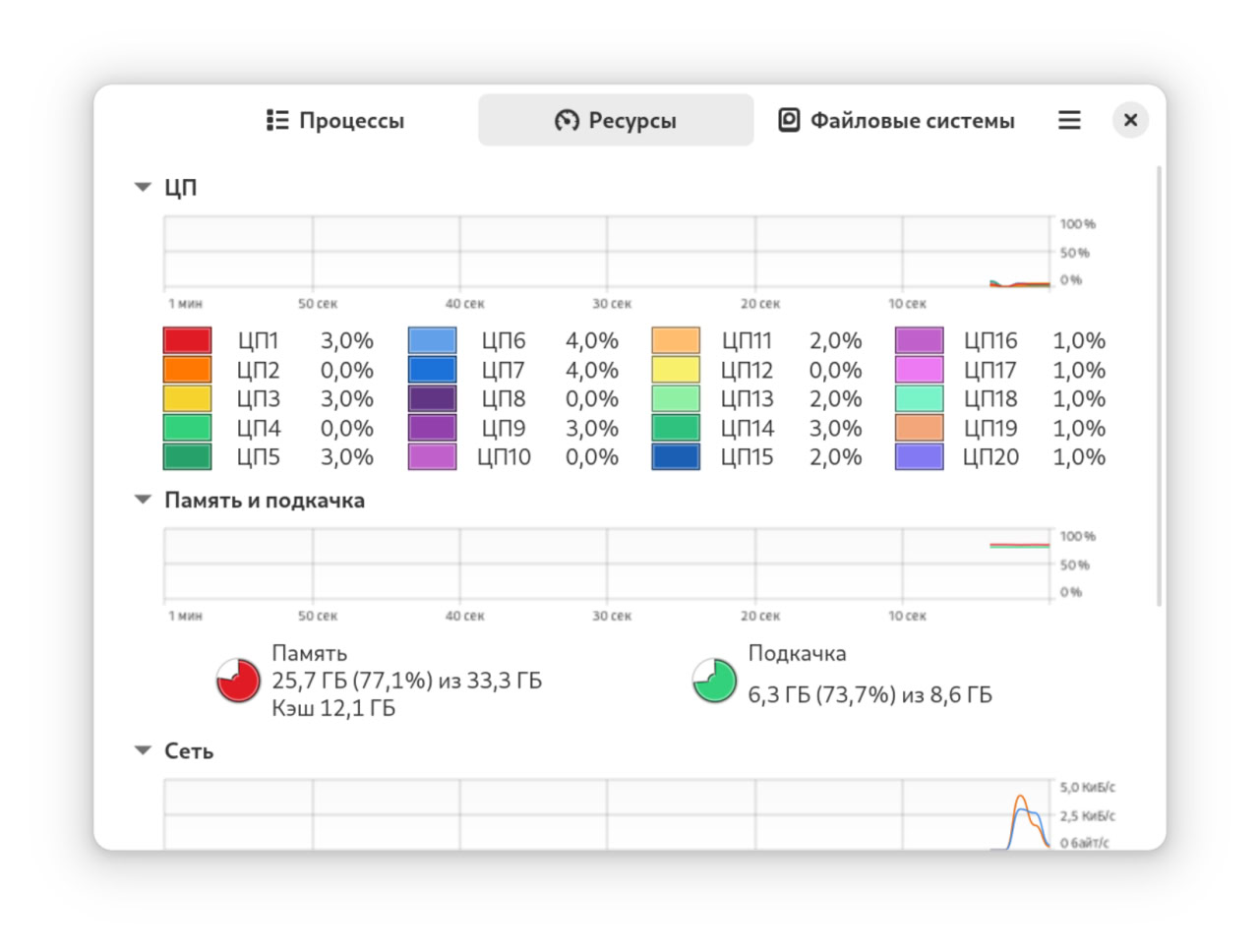Viewport: 1259px width, 952px height.
Task: Open the ЦП12 yellow color swatch
Action: [676, 370]
